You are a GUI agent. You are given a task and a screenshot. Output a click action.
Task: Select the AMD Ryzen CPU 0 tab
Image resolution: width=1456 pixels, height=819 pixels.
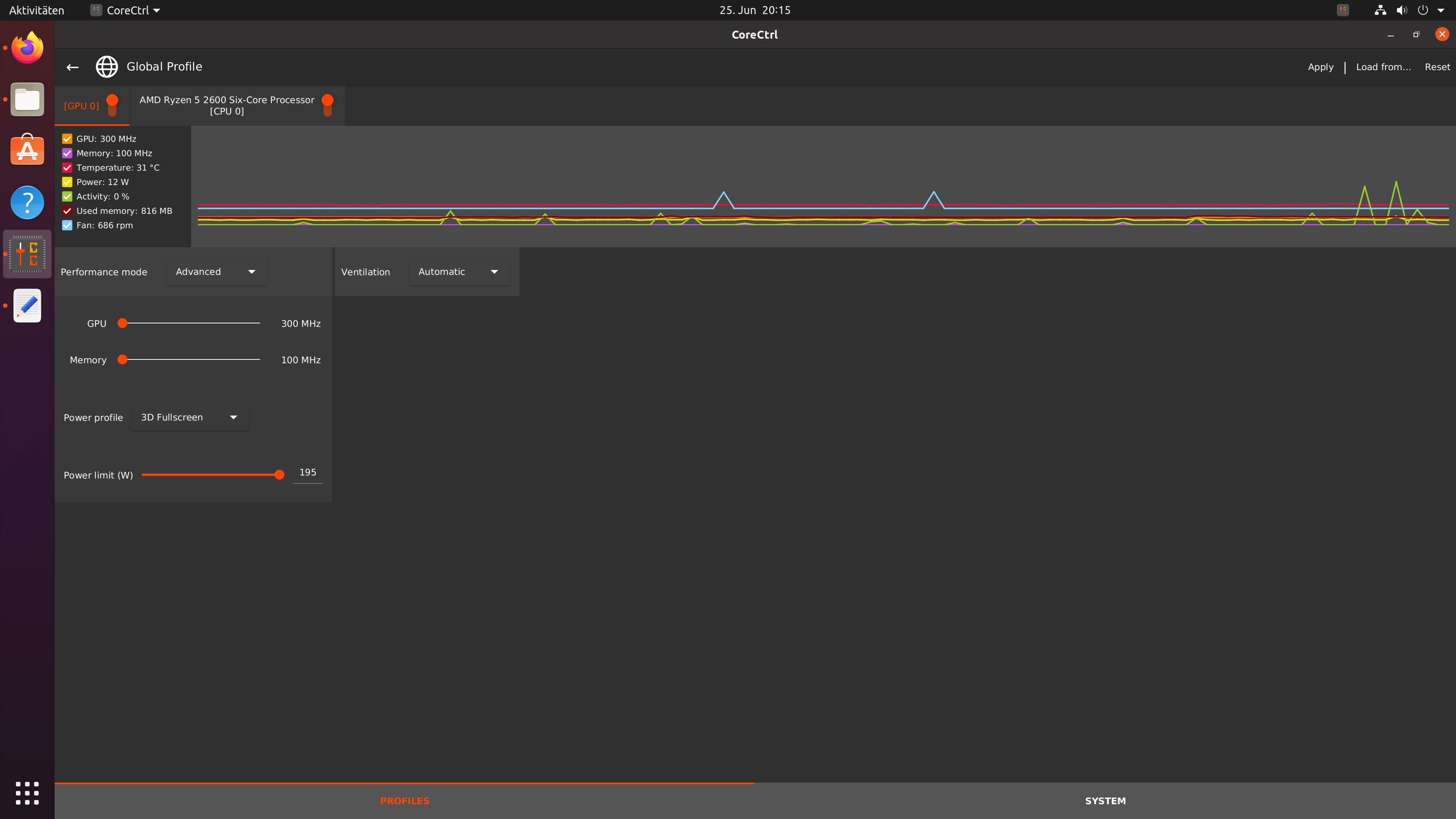click(x=227, y=106)
